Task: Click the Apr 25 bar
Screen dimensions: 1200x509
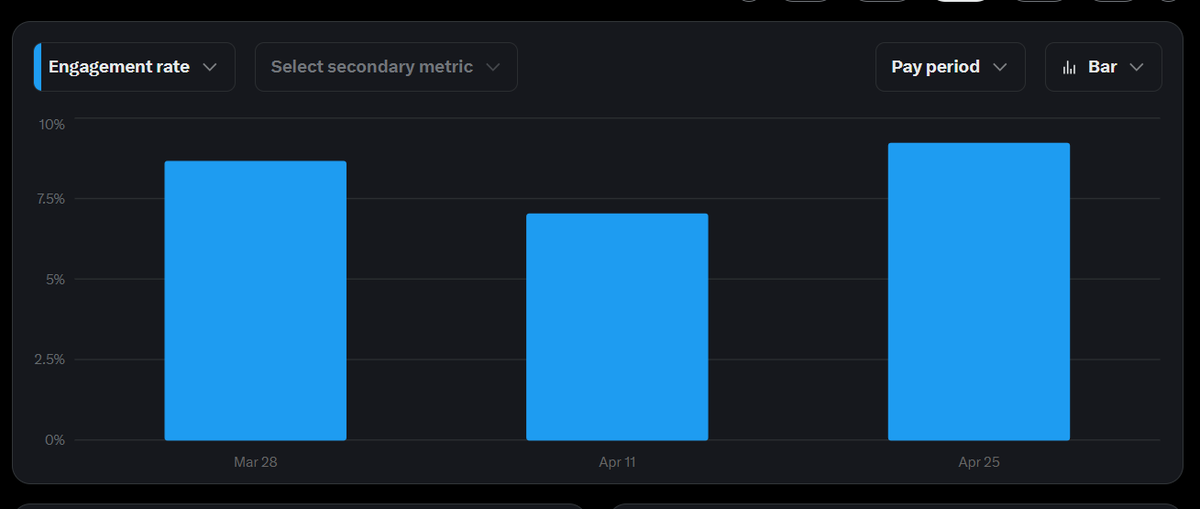Action: pos(979,291)
